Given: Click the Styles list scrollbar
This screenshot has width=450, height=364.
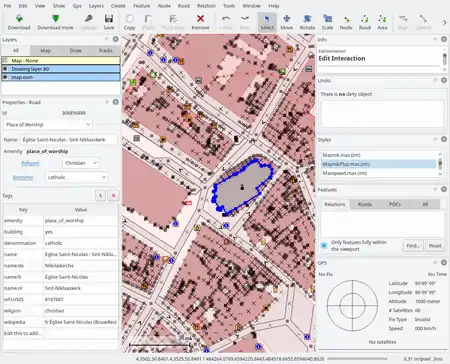Looking at the screenshot, I should [x=440, y=164].
